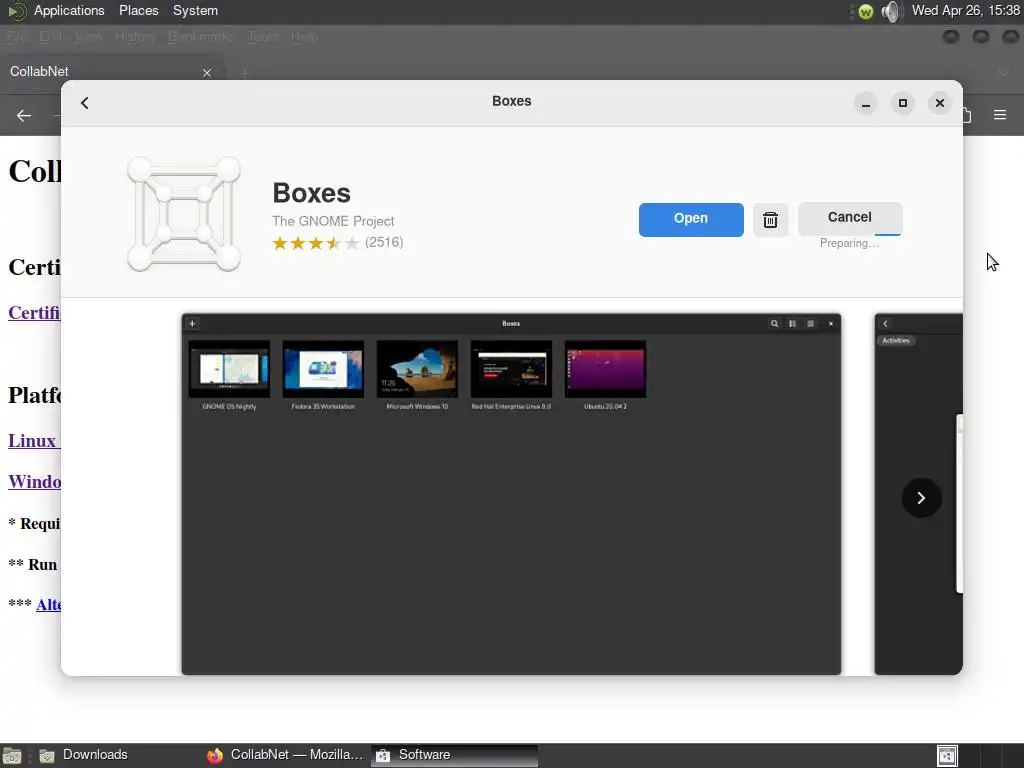This screenshot has height=768, width=1024.
Task: Click the Firefox icon in taskbar entry
Action: pos(215,756)
